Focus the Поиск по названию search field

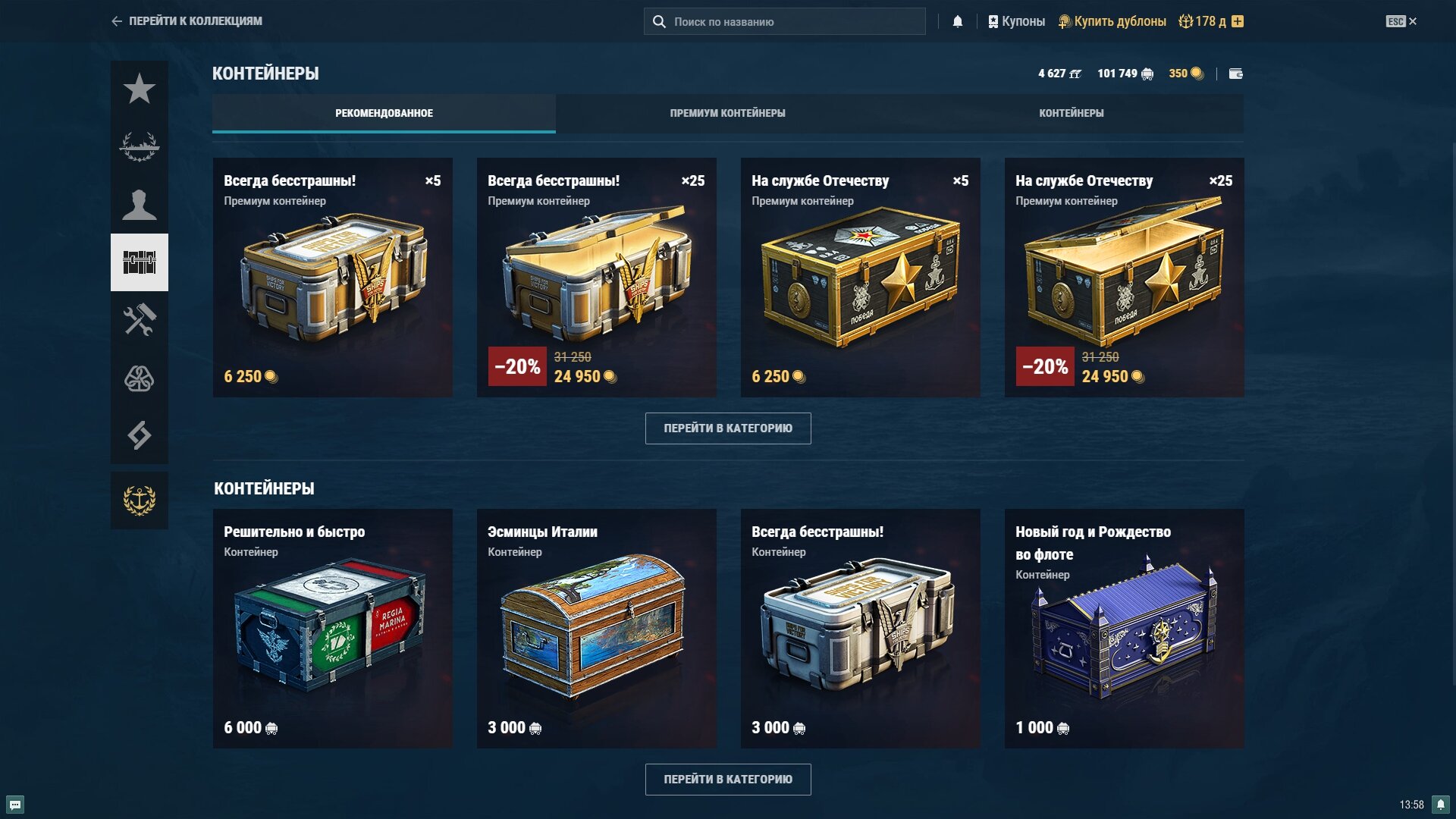click(x=785, y=21)
